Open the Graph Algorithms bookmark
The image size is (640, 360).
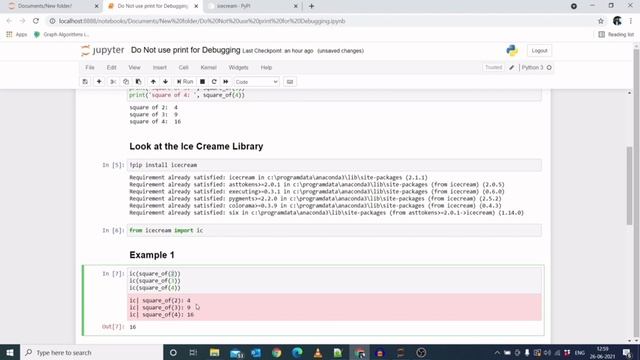(x=62, y=35)
